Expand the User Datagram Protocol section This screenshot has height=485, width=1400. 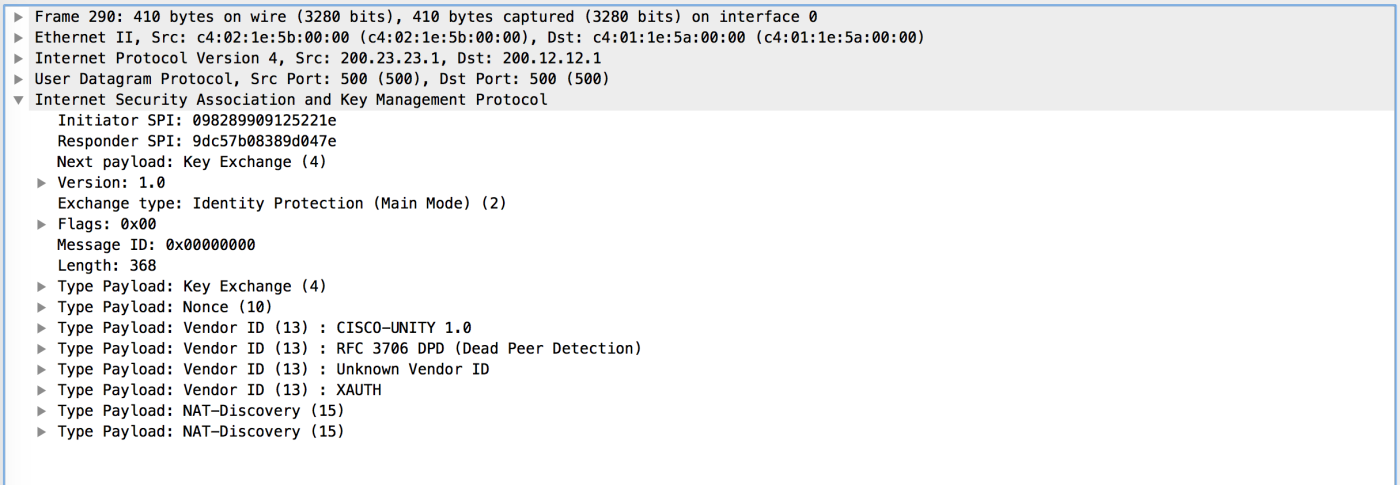[19, 79]
